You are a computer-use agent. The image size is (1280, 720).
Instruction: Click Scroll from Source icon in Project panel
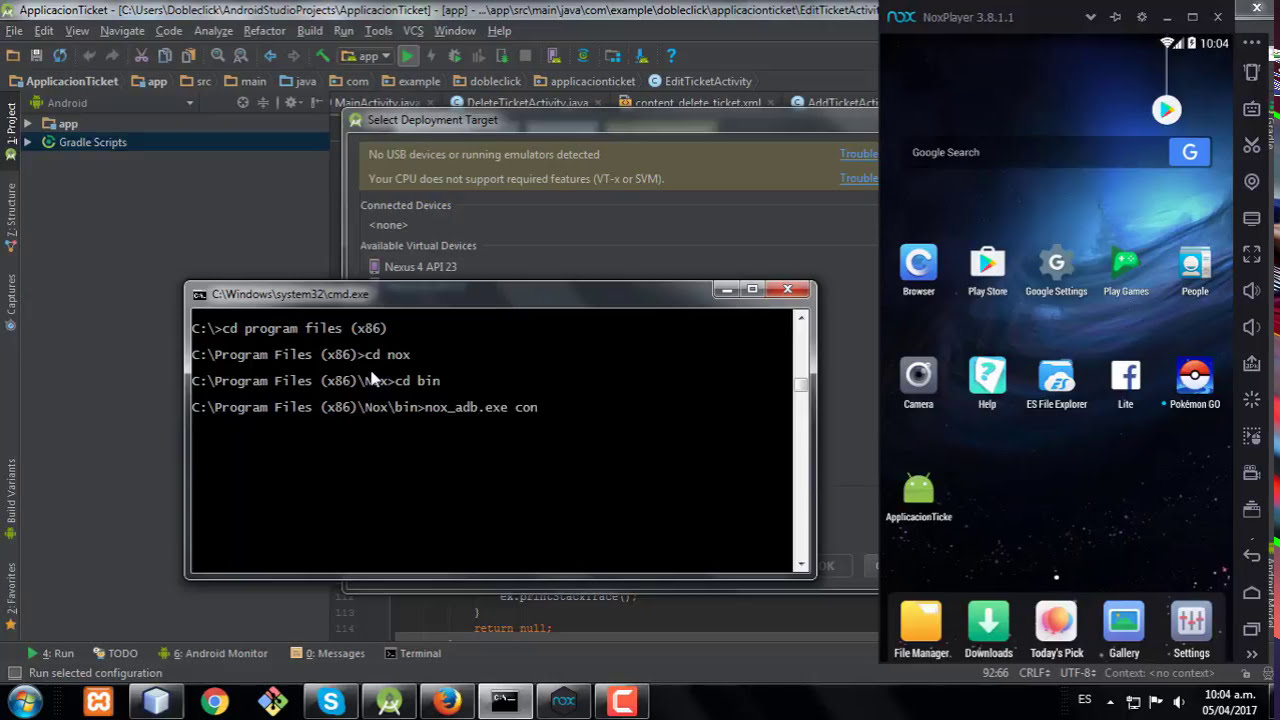[243, 102]
